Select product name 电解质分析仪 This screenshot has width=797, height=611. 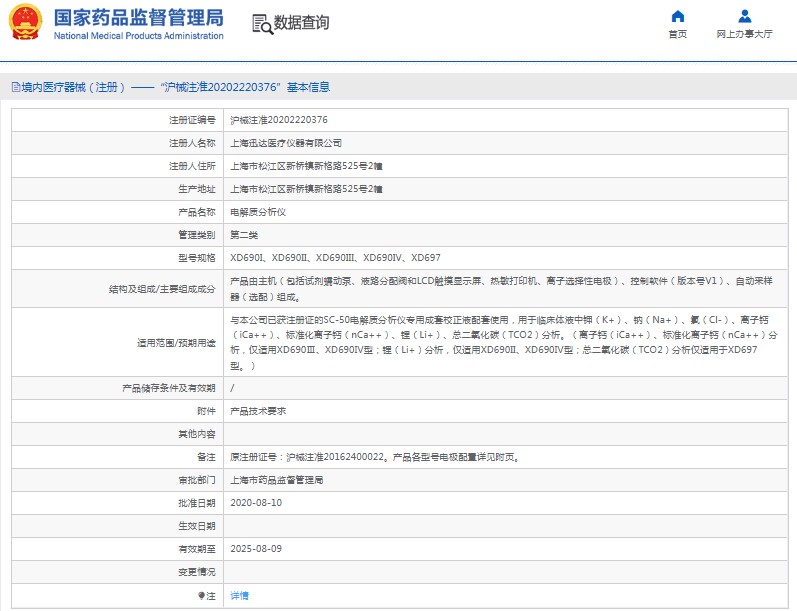(x=258, y=212)
